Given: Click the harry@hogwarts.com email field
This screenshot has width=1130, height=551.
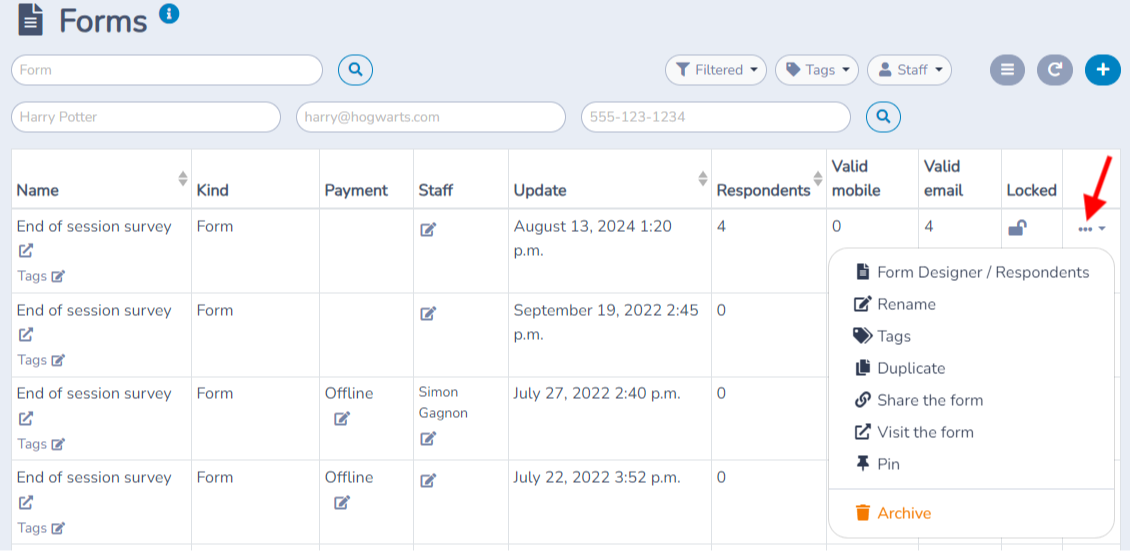Looking at the screenshot, I should pyautogui.click(x=430, y=117).
